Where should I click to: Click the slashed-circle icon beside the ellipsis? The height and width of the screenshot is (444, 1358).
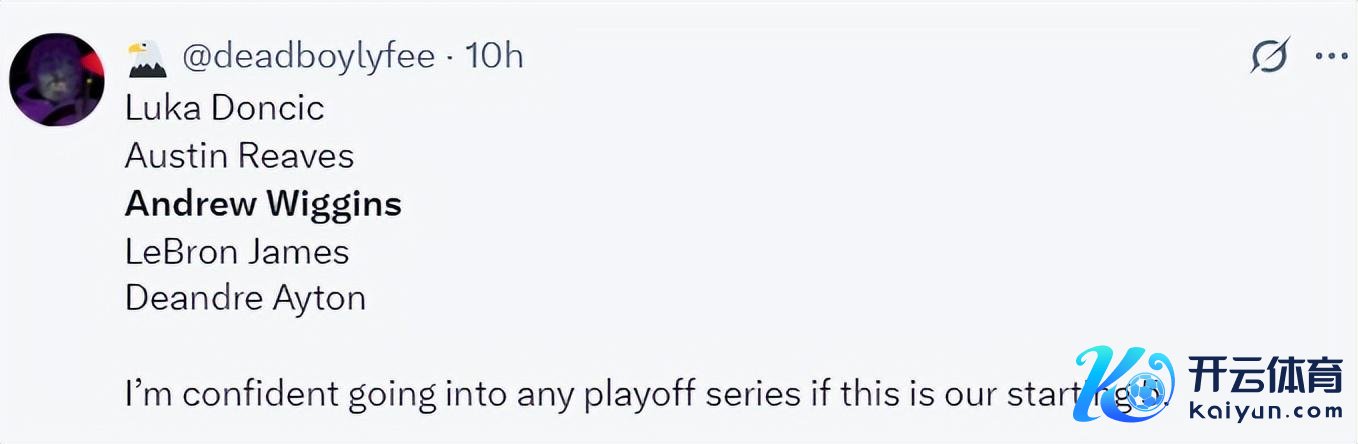1270,57
